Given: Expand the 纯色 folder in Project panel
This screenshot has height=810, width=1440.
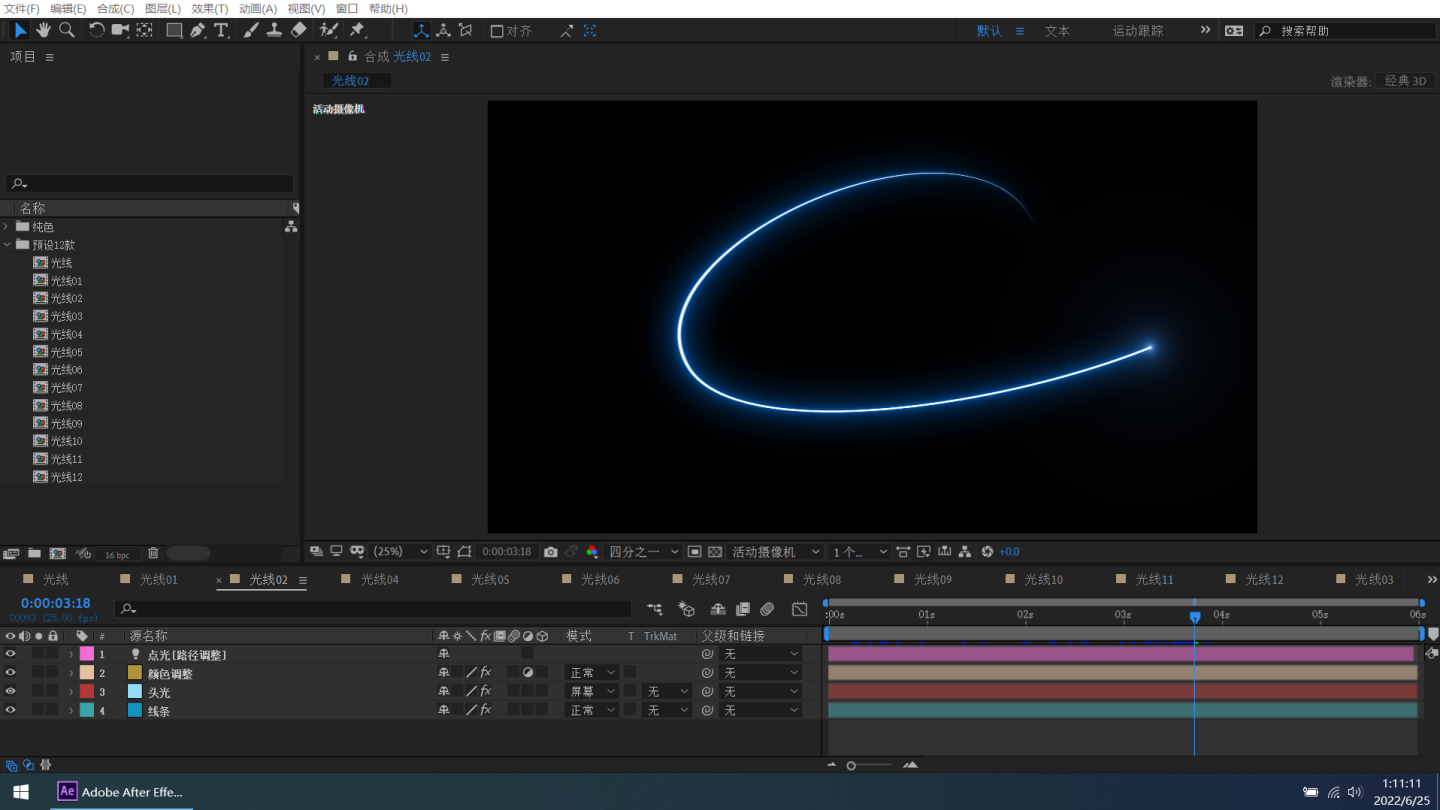Looking at the screenshot, I should point(6,227).
